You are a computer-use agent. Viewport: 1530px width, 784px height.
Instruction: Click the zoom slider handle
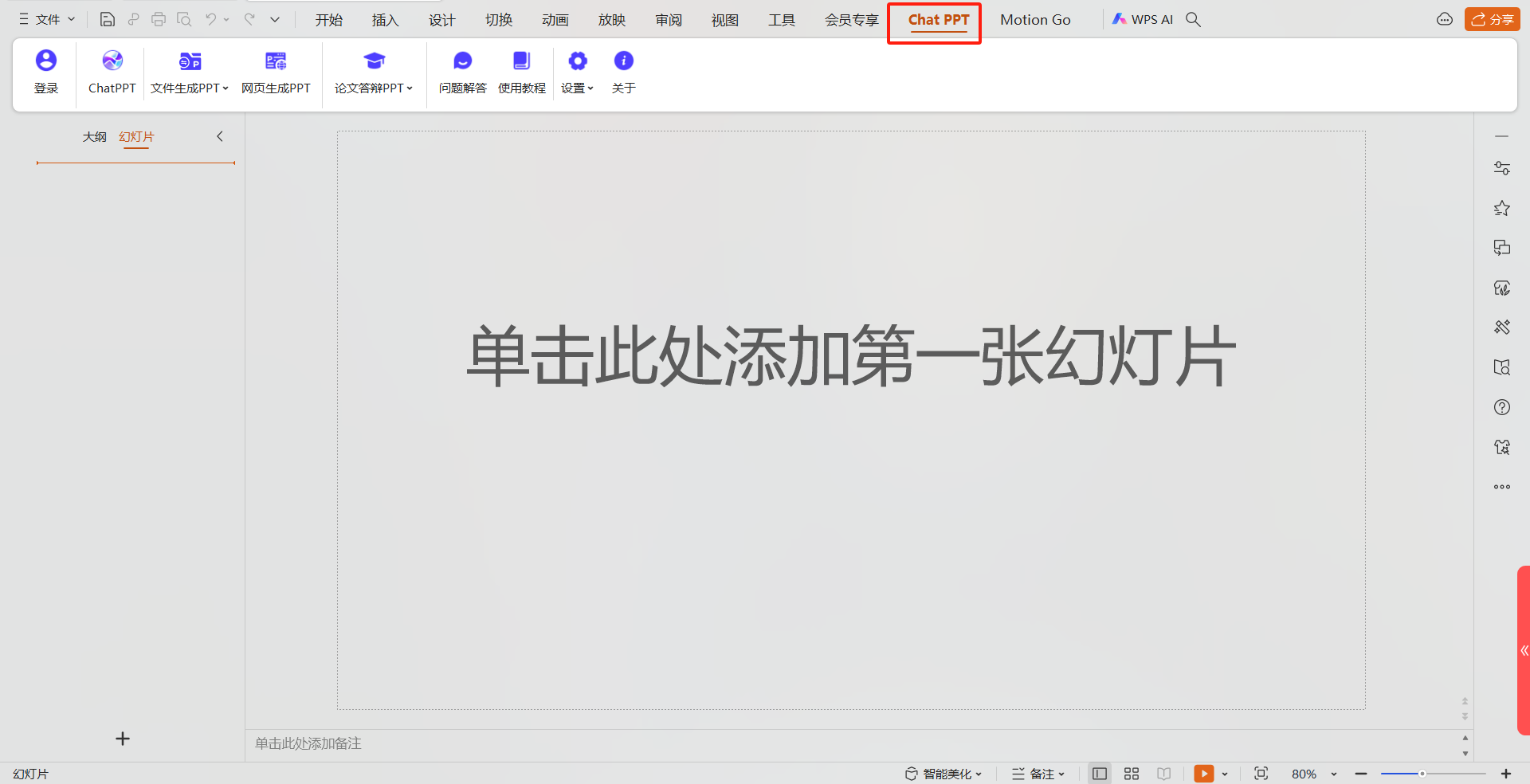coord(1422,774)
